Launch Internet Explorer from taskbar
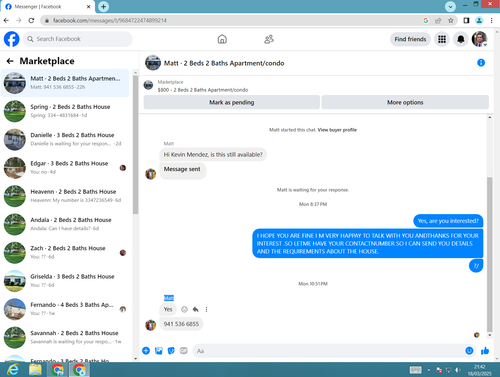 click(13, 370)
